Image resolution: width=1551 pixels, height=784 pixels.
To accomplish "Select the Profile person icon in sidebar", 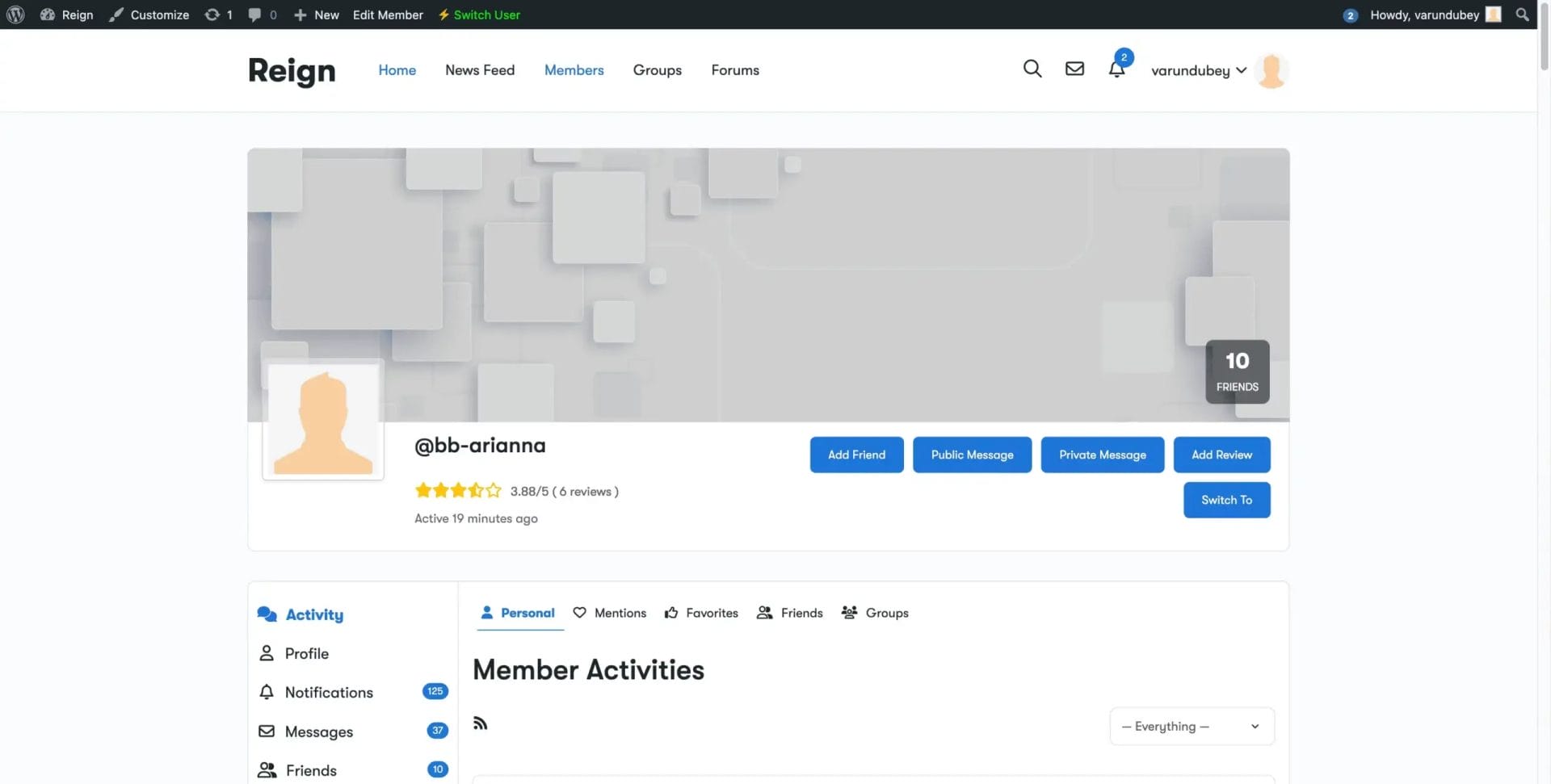I will pyautogui.click(x=267, y=653).
